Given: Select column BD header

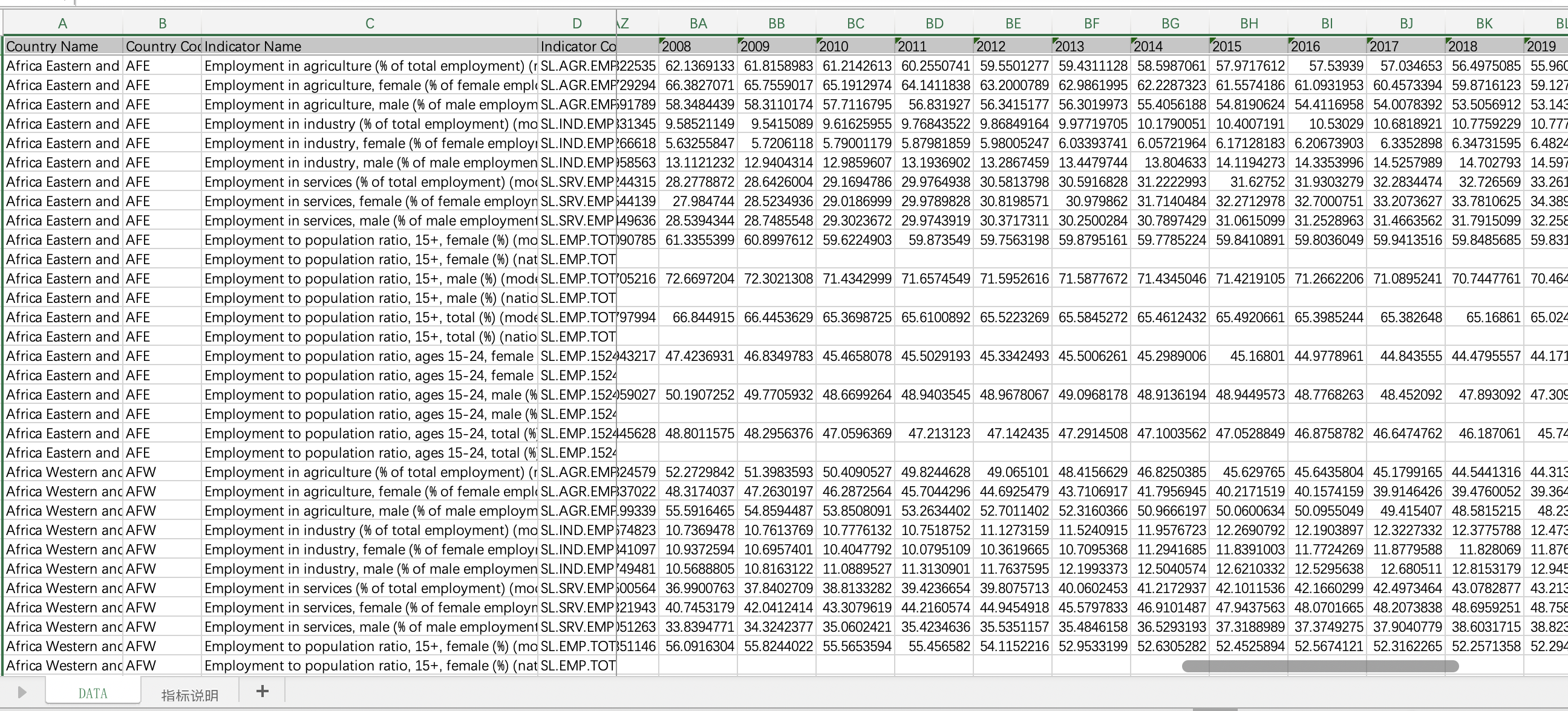Looking at the screenshot, I should coord(934,24).
